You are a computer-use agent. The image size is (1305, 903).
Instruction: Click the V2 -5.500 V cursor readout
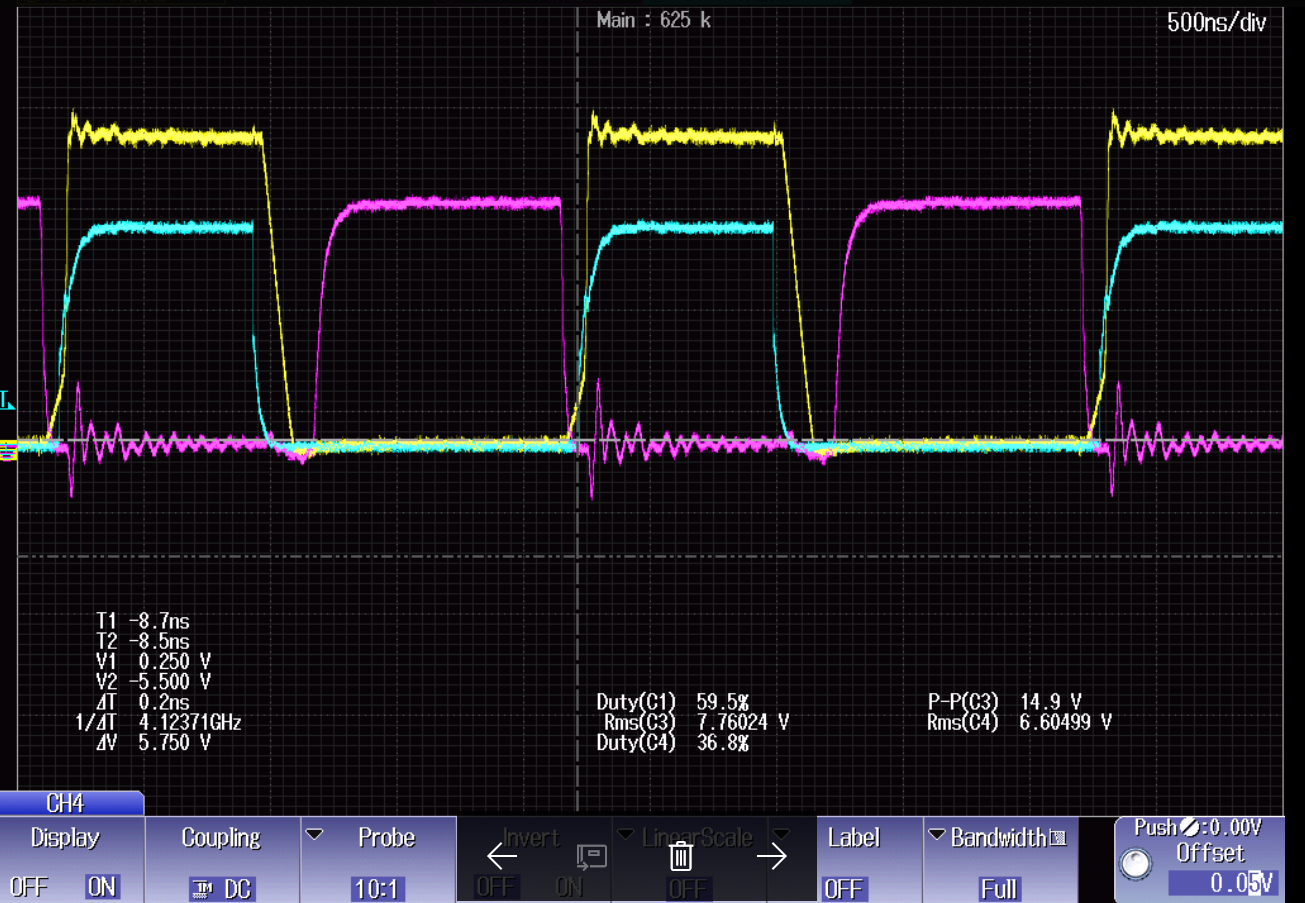click(x=154, y=681)
